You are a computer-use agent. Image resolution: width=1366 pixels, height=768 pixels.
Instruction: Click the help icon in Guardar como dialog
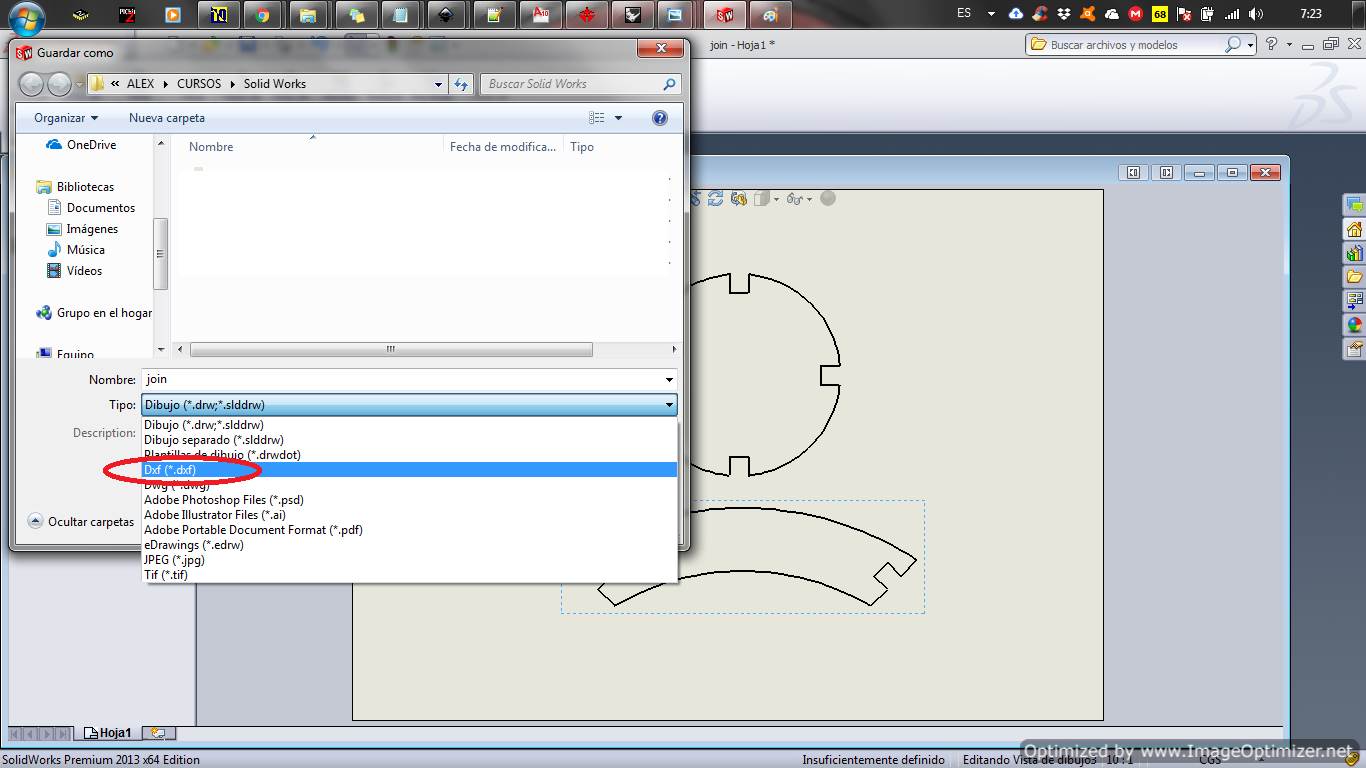tap(660, 118)
